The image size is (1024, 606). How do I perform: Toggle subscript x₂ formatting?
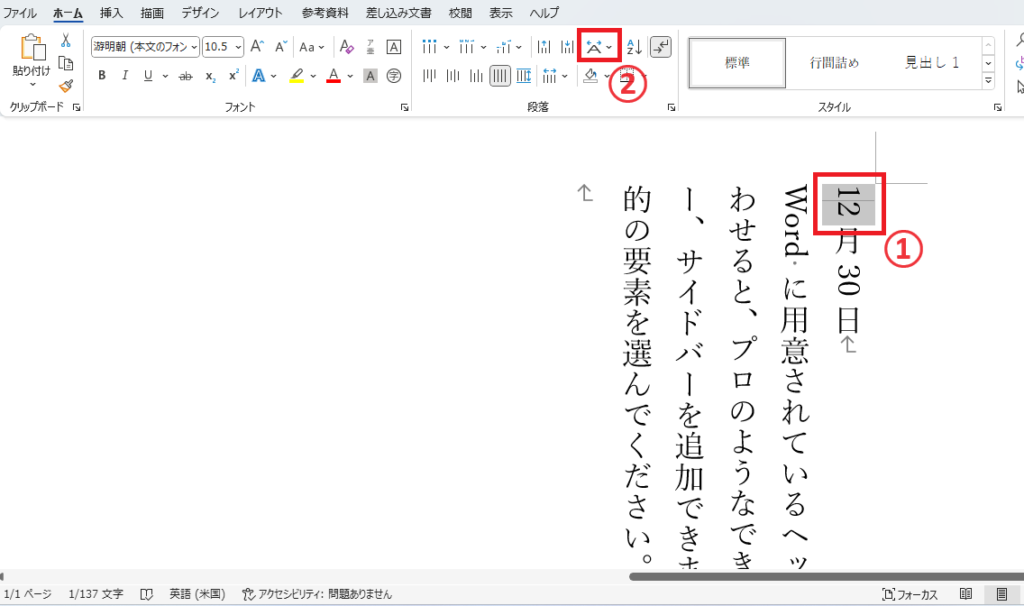point(210,76)
